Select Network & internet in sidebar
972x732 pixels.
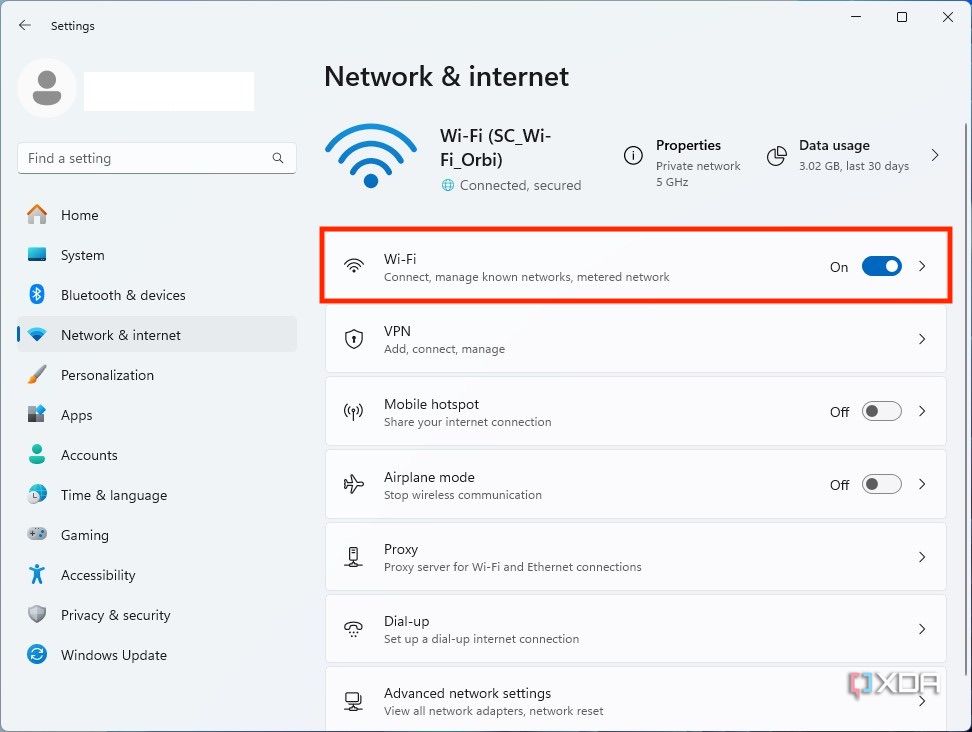pos(157,335)
